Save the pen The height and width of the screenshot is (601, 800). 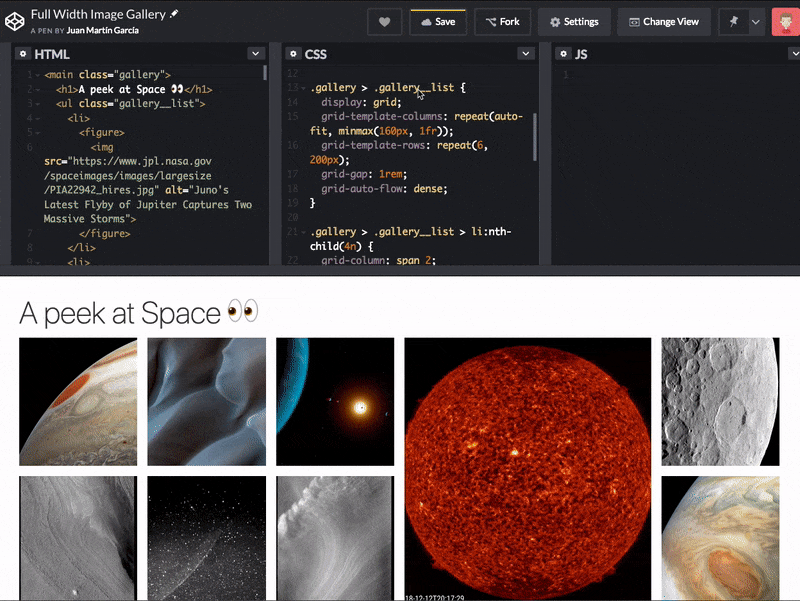[438, 22]
